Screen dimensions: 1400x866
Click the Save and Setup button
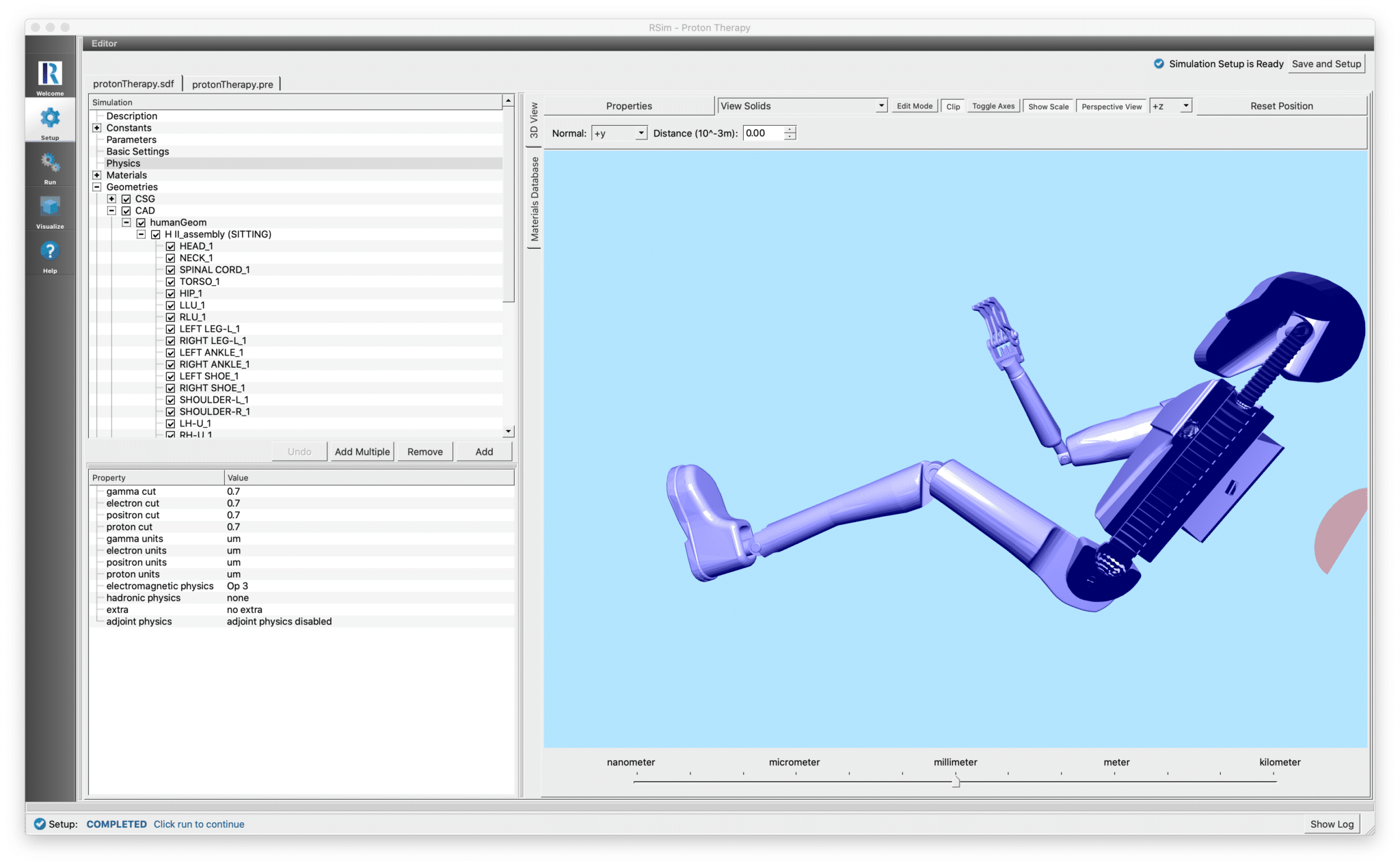[1325, 64]
